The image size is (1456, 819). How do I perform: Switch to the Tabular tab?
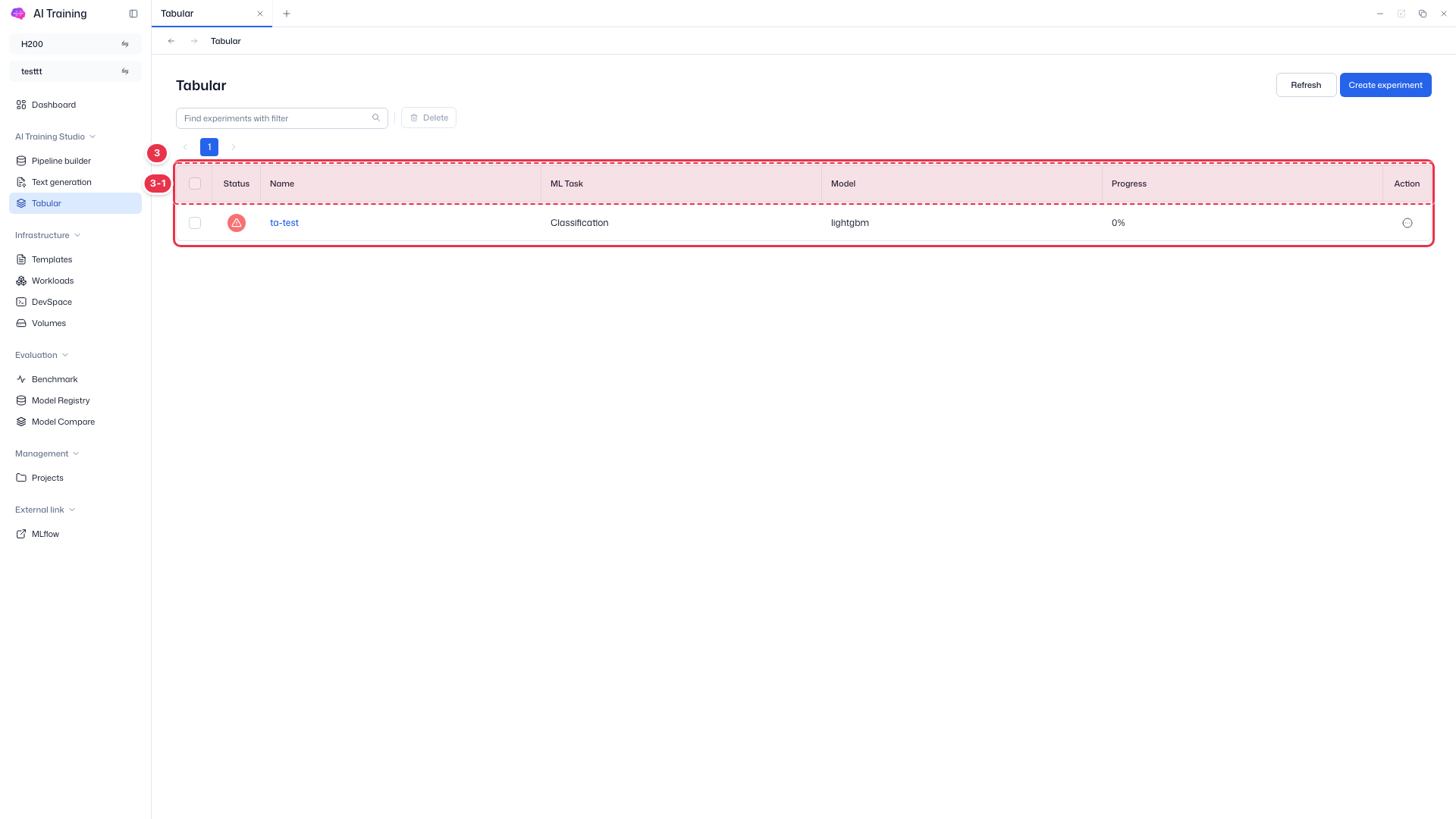[x=212, y=14]
